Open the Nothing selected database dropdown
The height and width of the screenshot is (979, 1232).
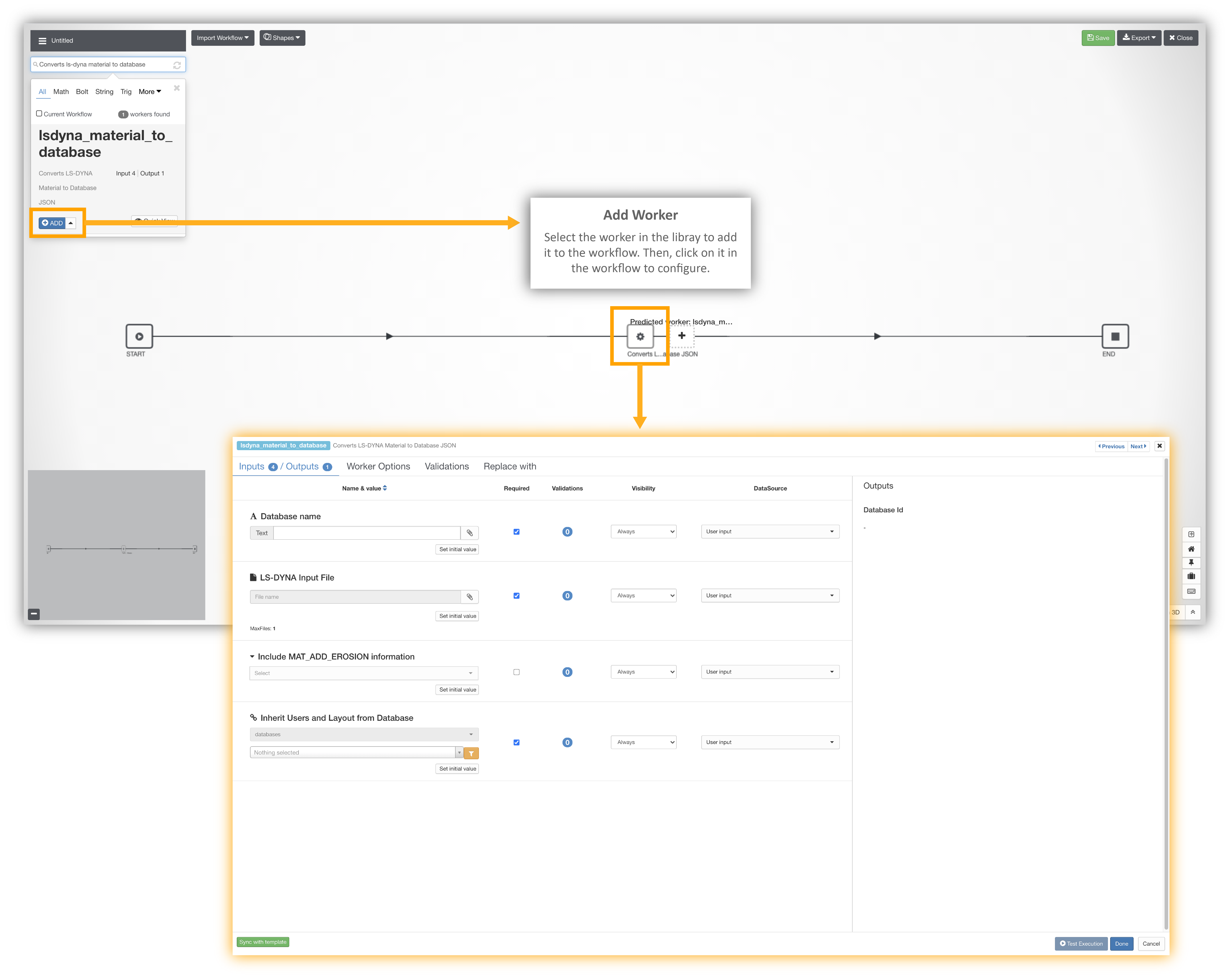pos(357,753)
